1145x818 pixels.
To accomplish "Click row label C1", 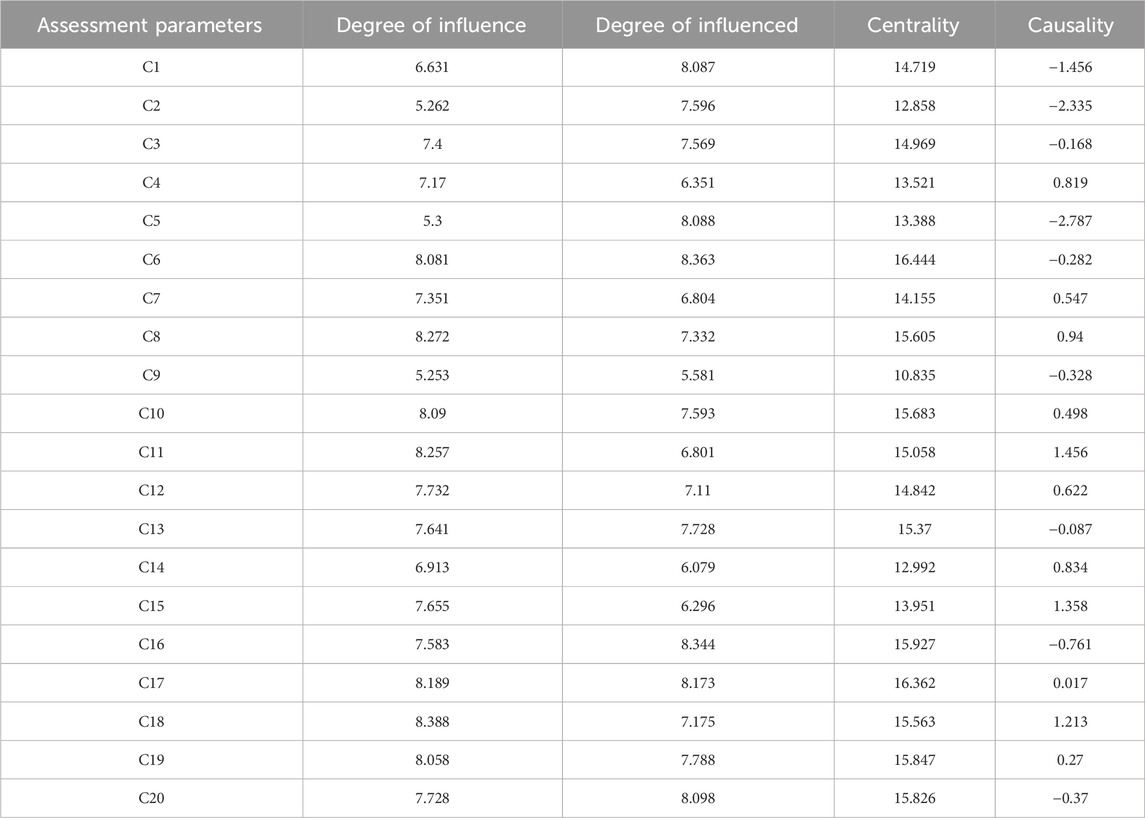I will pos(150,67).
